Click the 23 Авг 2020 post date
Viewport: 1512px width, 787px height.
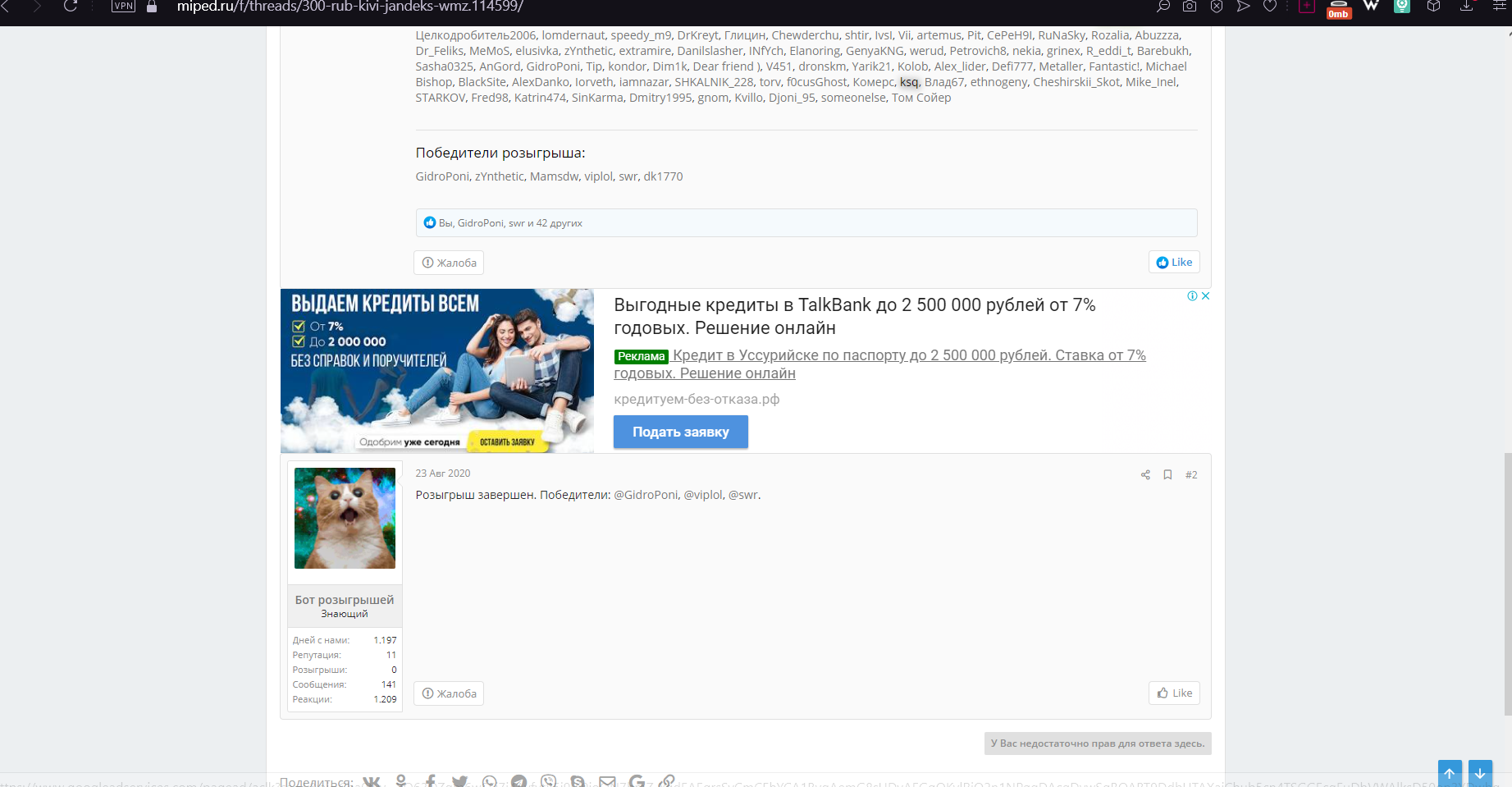(443, 474)
